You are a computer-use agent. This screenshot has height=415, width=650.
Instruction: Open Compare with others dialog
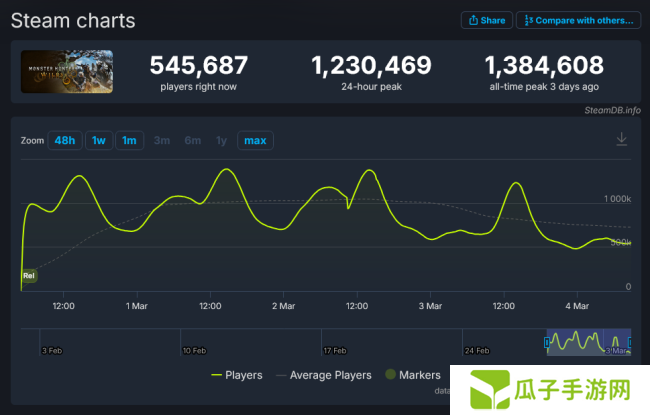coord(578,20)
